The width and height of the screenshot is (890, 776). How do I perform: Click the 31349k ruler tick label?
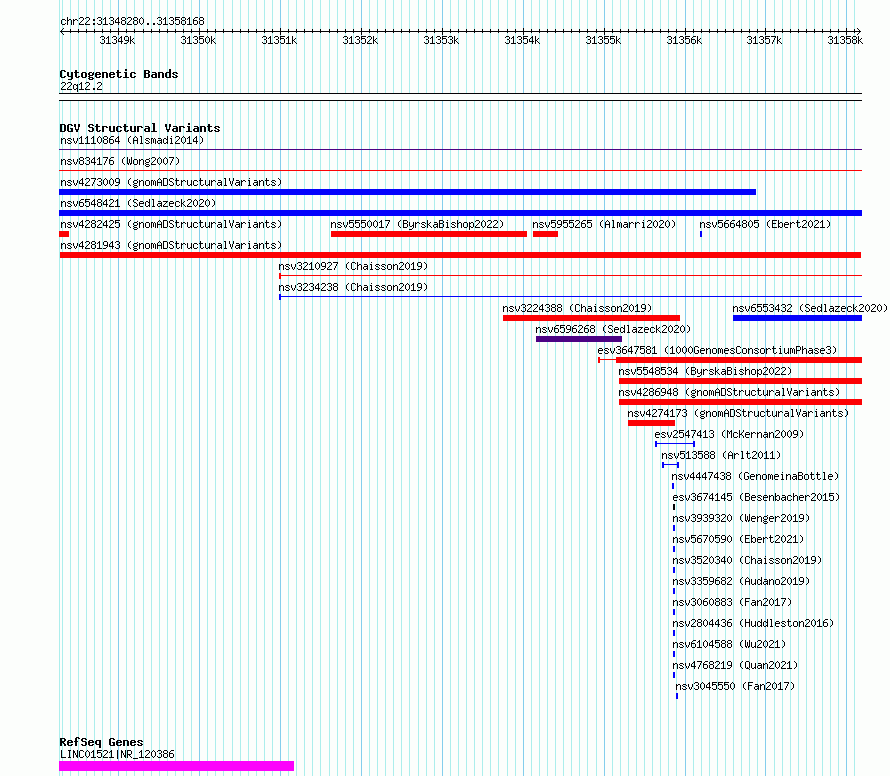pyautogui.click(x=117, y=40)
